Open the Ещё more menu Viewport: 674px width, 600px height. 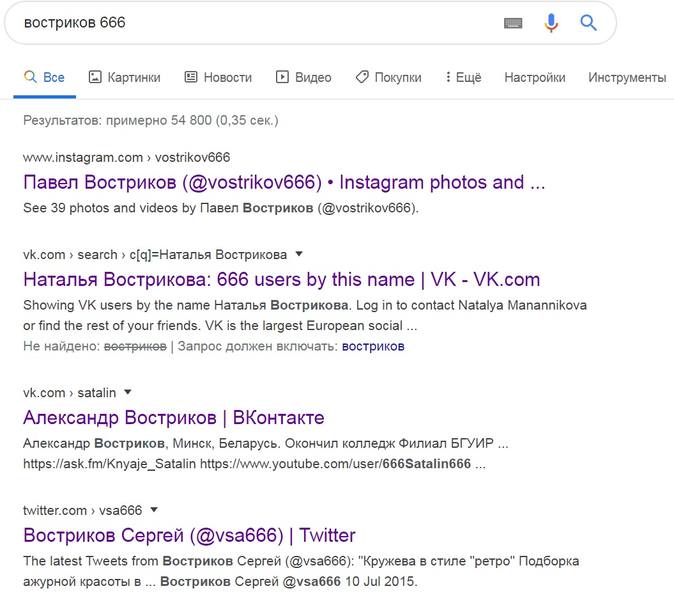click(x=463, y=77)
